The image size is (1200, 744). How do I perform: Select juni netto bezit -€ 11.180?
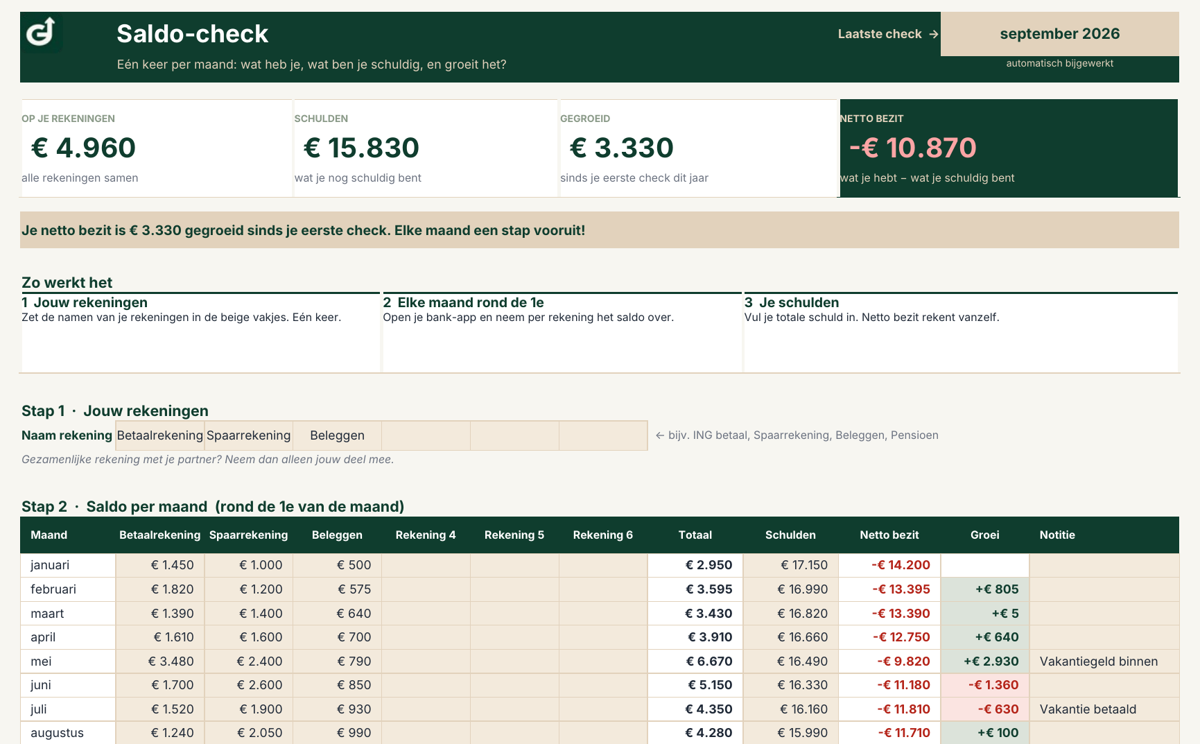click(889, 685)
